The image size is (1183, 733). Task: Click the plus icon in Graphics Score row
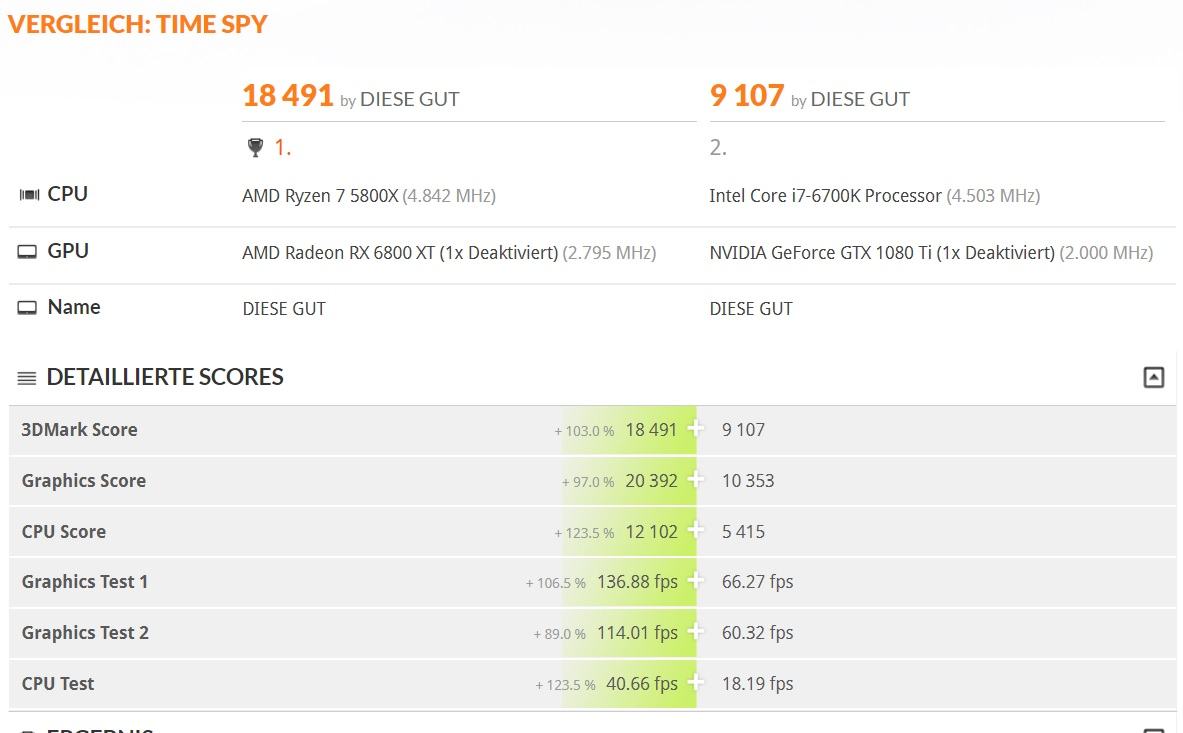(x=696, y=480)
